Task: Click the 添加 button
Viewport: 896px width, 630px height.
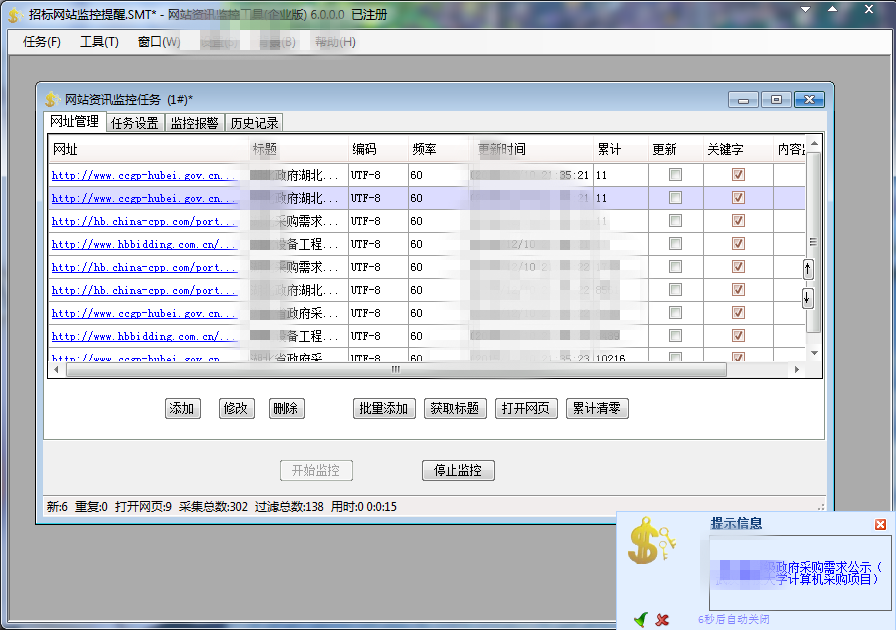Action: coord(182,408)
